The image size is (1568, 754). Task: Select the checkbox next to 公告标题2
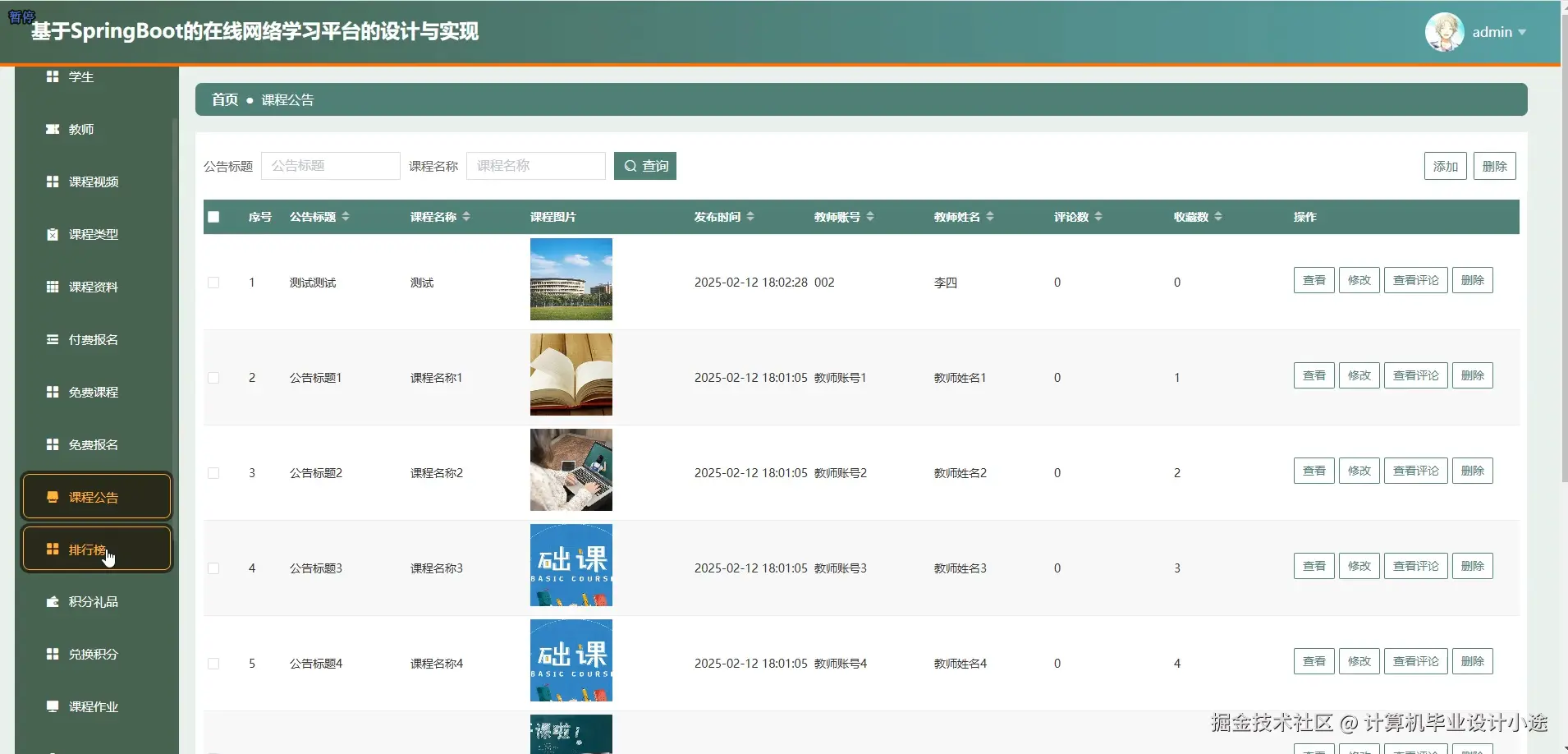[x=213, y=472]
